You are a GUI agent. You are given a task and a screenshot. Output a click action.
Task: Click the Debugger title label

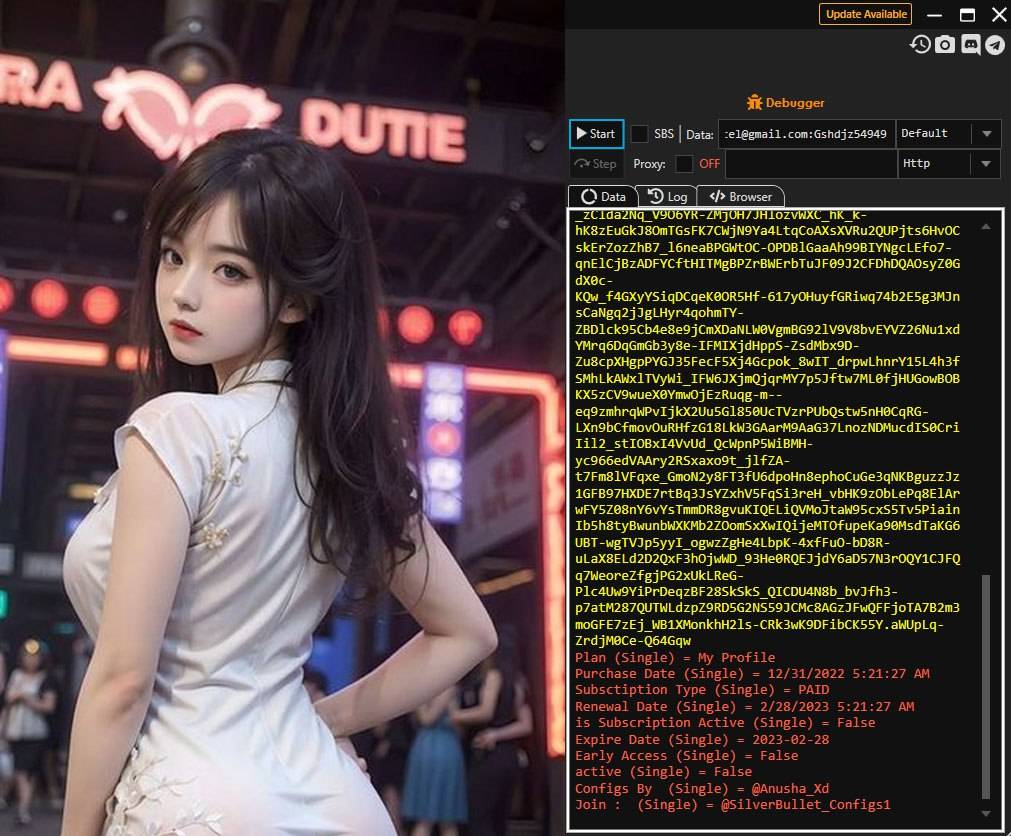click(794, 102)
